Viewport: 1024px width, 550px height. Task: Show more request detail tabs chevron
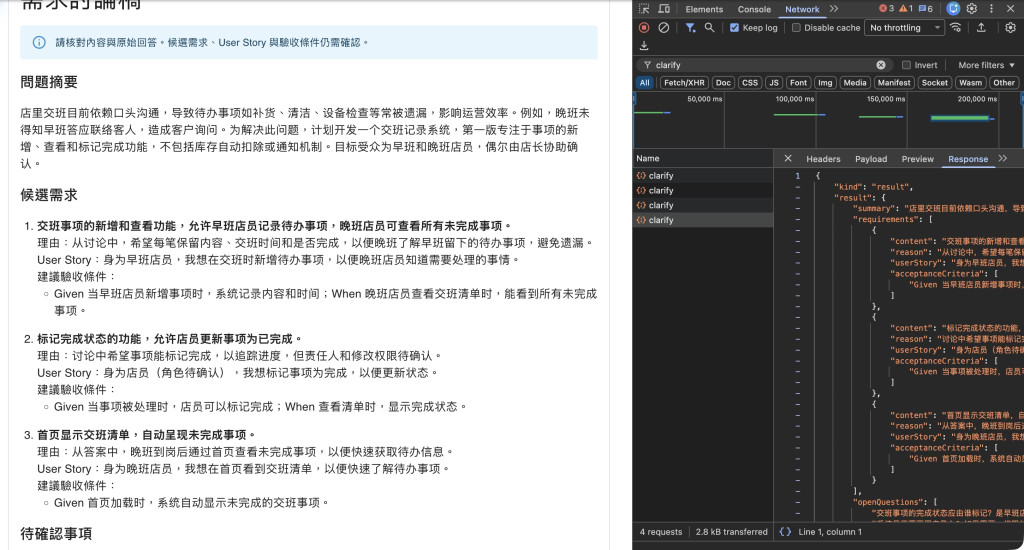[x=1002, y=159]
